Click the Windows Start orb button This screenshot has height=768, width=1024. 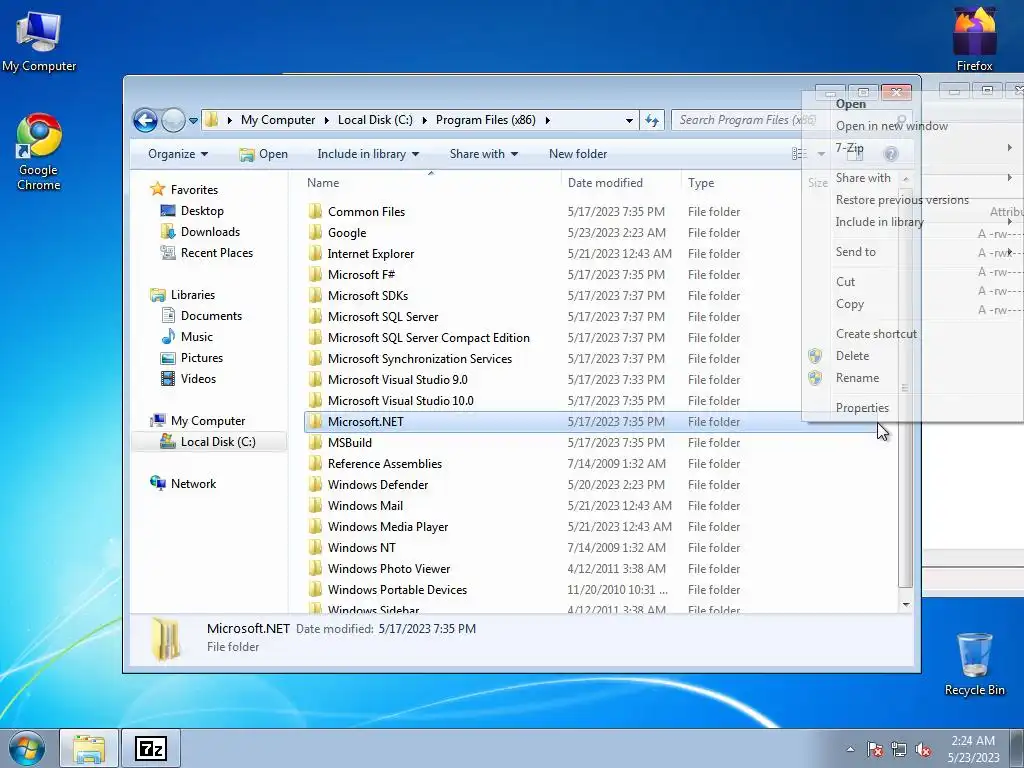pyautogui.click(x=27, y=748)
